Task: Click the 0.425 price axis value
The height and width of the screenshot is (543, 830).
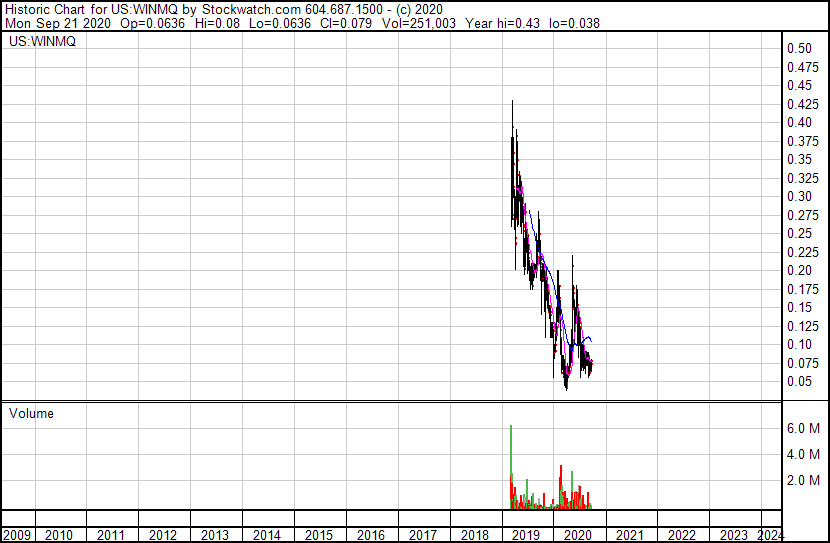Action: [803, 104]
